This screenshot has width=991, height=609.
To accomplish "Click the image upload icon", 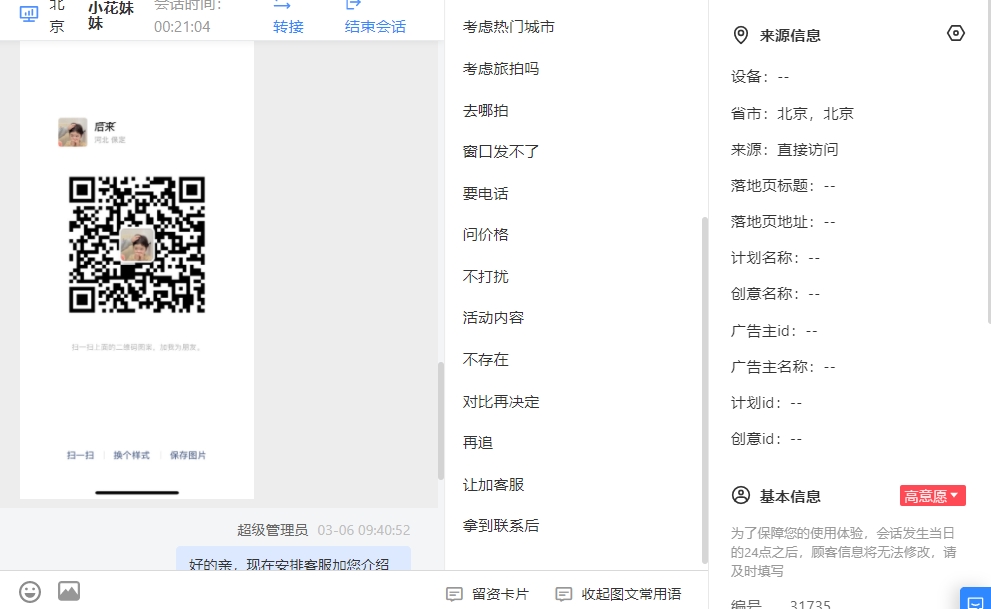I will (x=69, y=591).
